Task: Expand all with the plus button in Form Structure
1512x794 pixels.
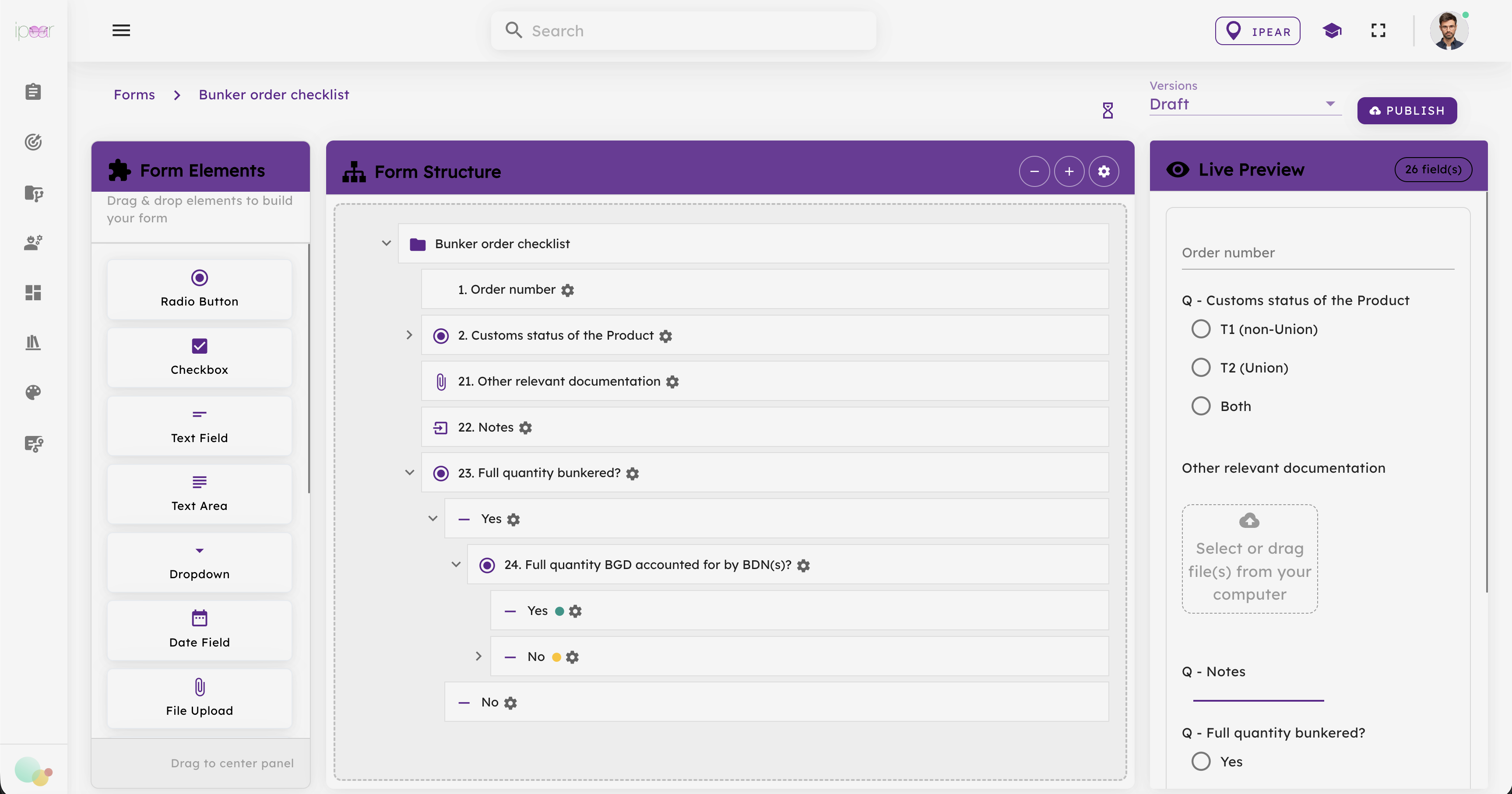Action: pos(1069,171)
